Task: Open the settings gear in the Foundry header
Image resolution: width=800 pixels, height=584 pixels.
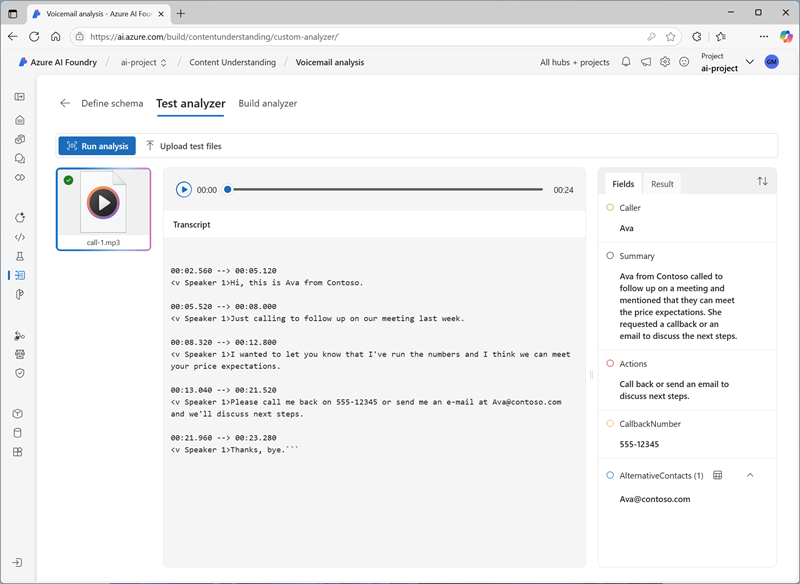Action: click(665, 62)
